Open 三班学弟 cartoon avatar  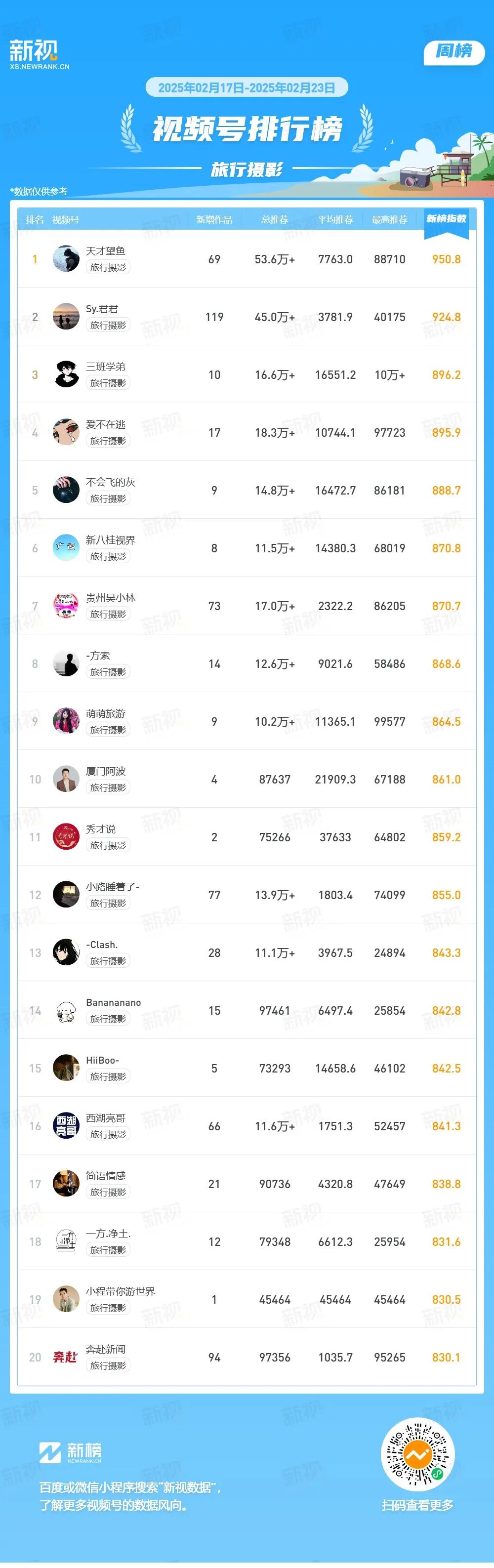pos(66,374)
